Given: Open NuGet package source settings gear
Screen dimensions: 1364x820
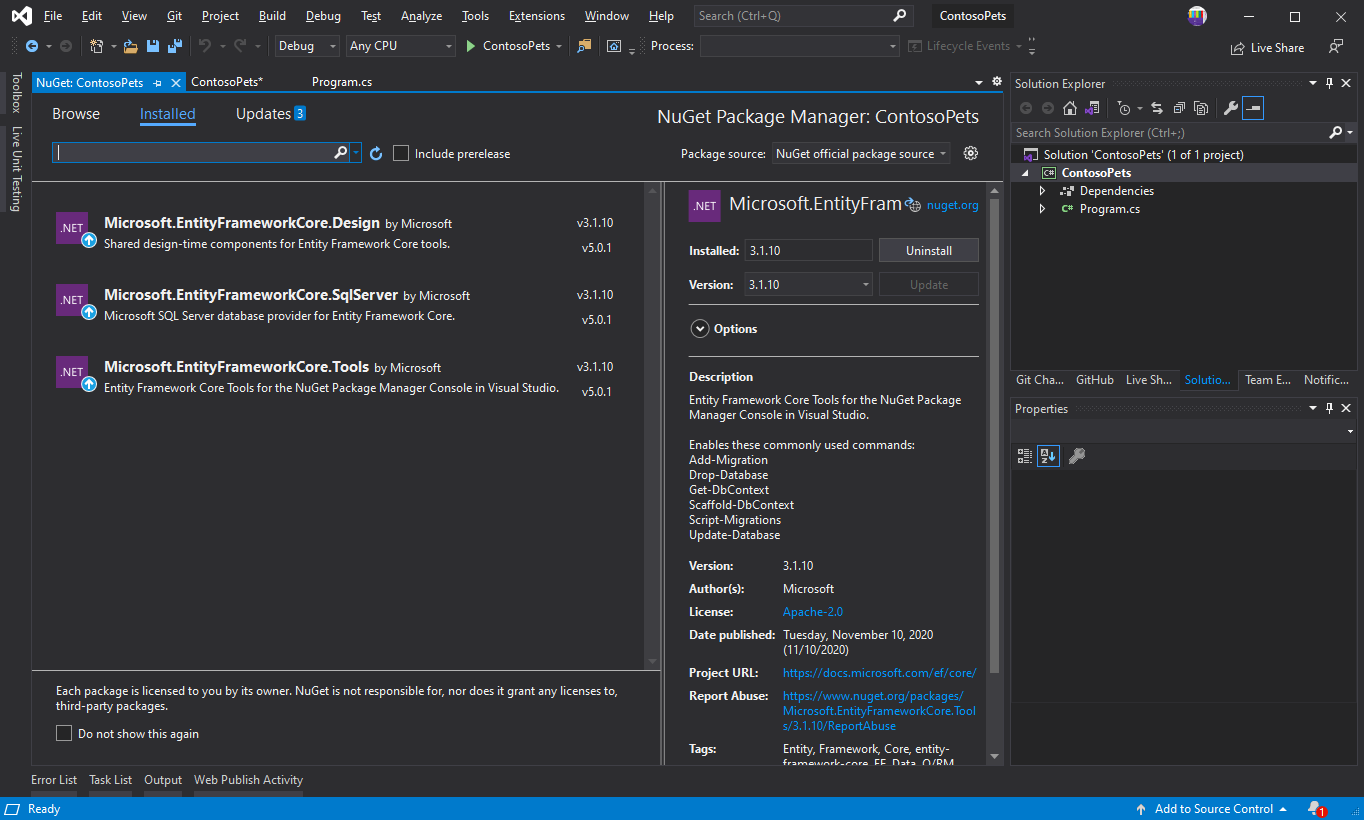Looking at the screenshot, I should (970, 153).
